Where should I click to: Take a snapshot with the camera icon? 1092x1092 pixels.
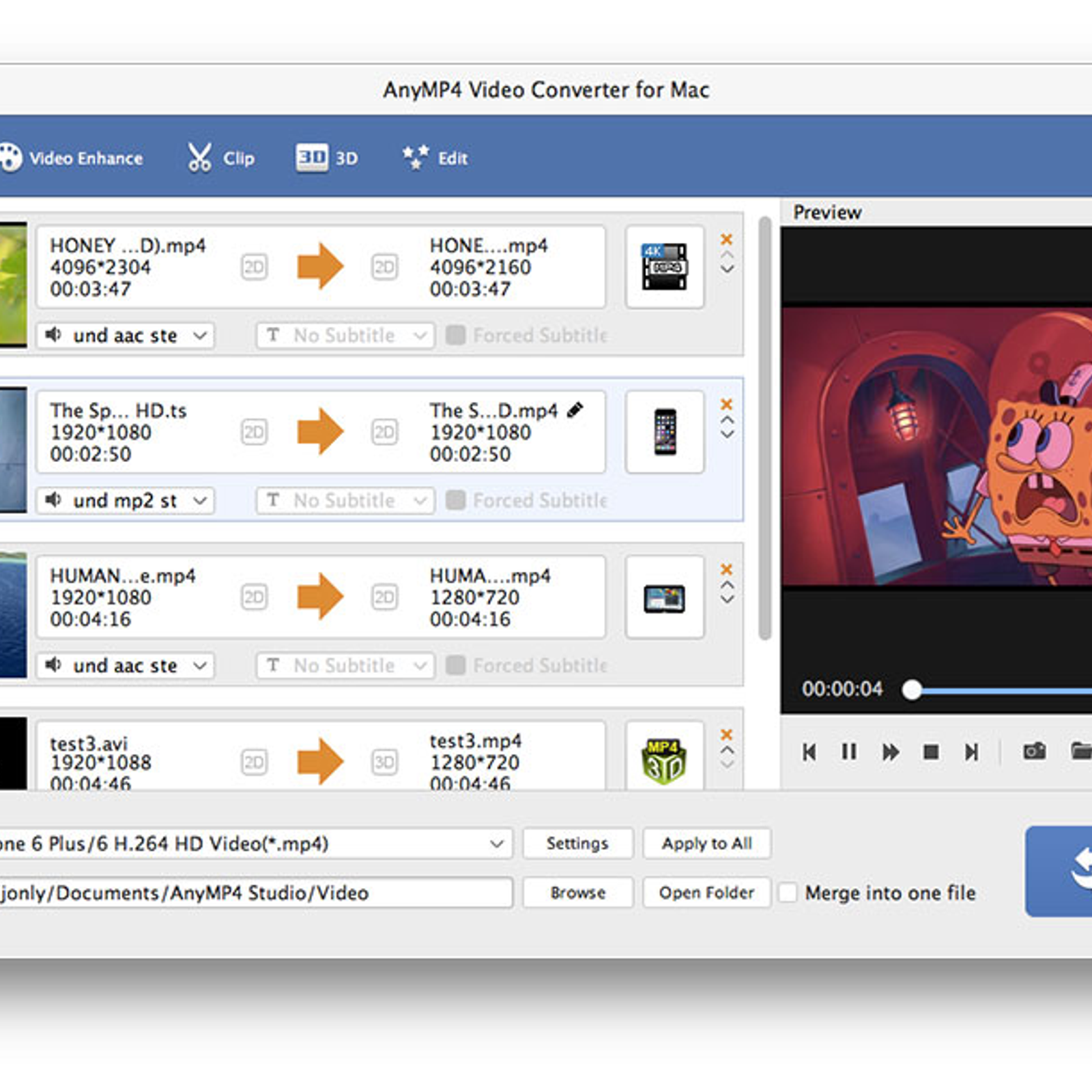(1034, 751)
